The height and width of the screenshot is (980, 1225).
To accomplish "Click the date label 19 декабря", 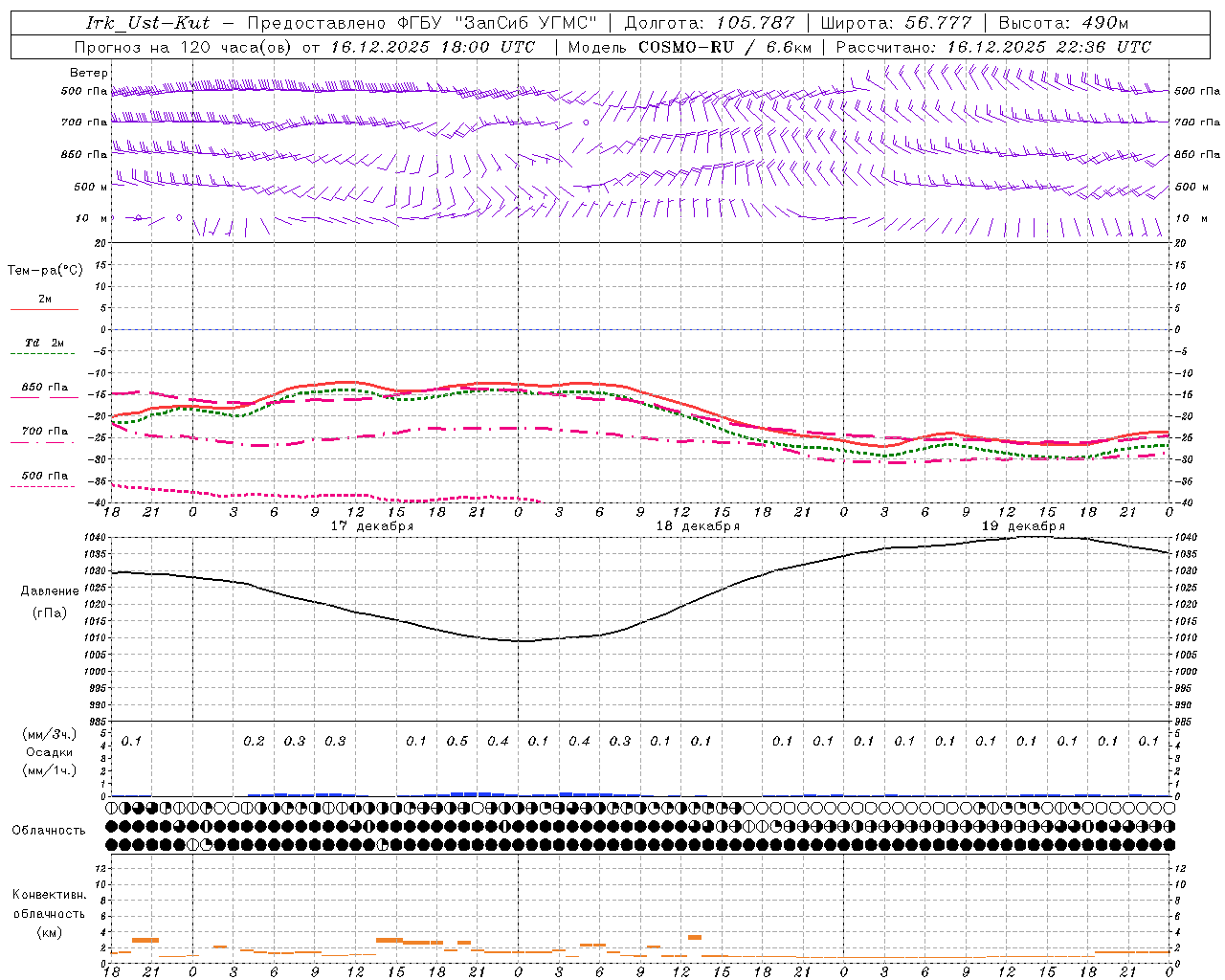I will (x=1023, y=526).
